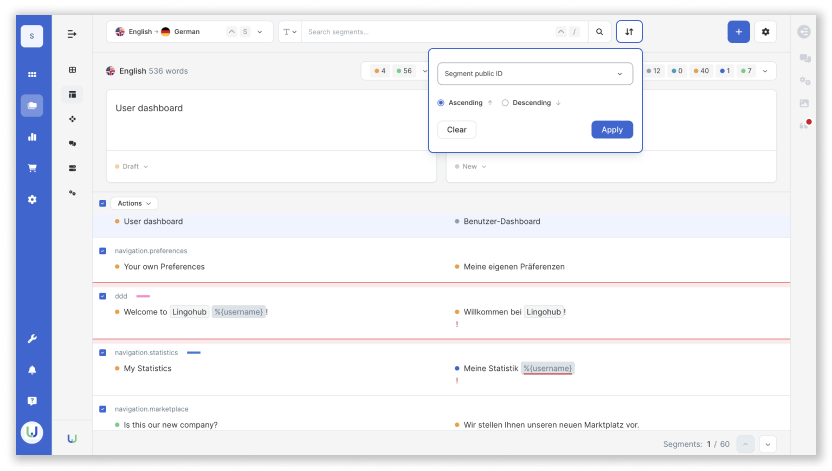Image resolution: width=832 pixels, height=471 pixels.
Task: Open the shopping cart marketplace icon
Action: click(x=32, y=168)
